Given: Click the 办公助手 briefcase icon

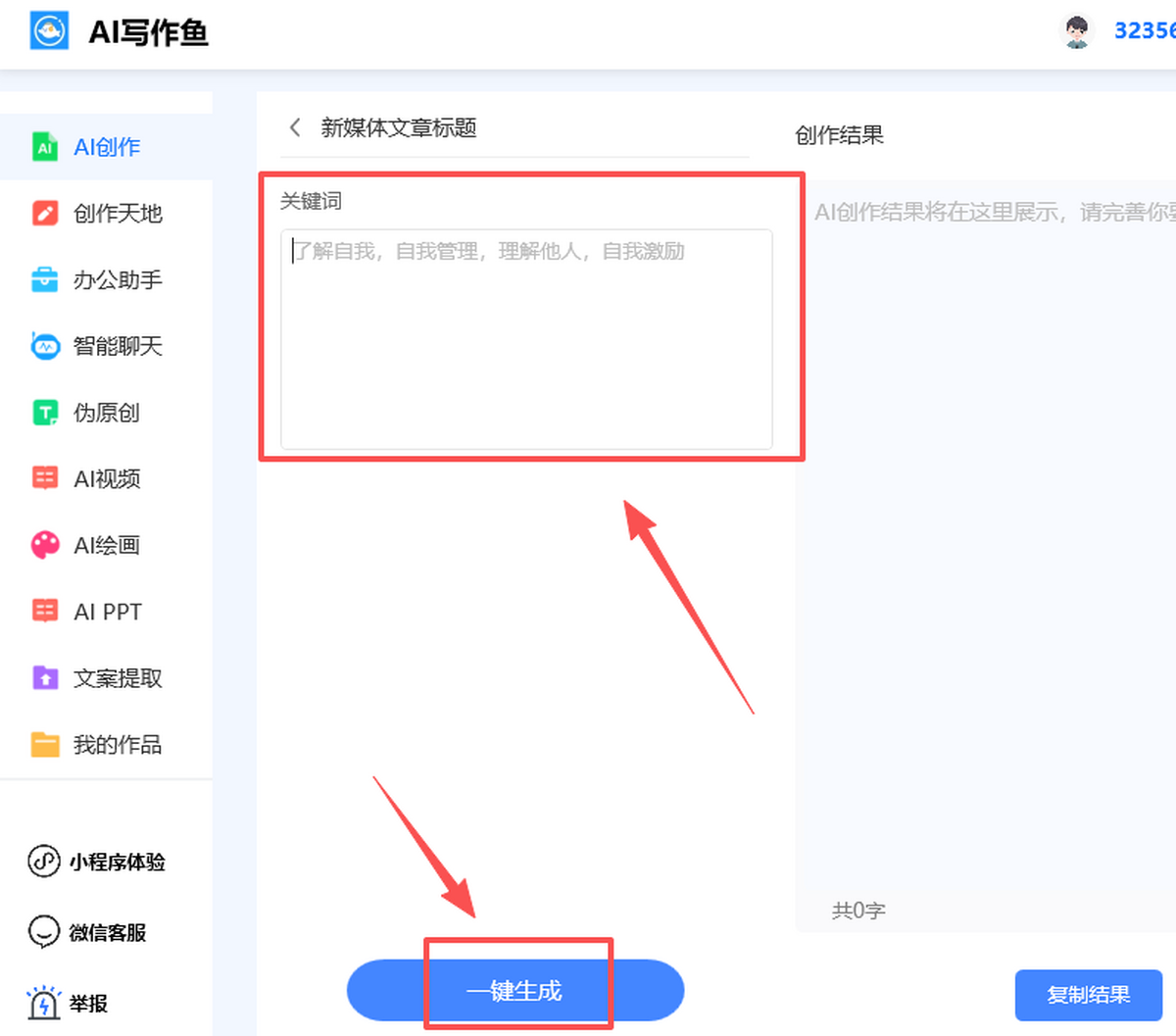Looking at the screenshot, I should tap(45, 280).
